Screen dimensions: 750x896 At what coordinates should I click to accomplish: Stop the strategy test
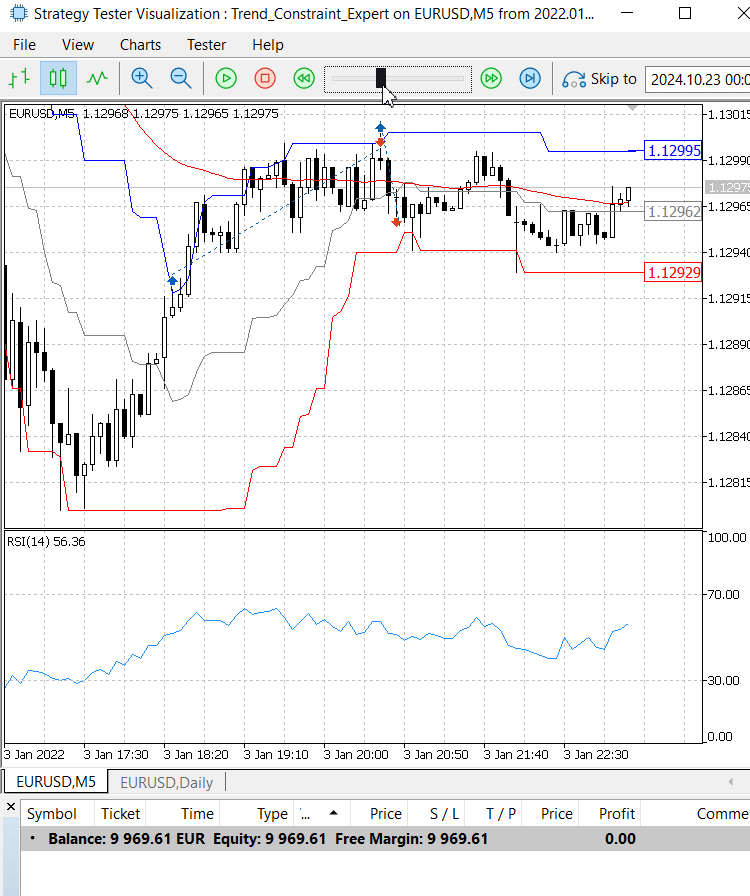265,78
